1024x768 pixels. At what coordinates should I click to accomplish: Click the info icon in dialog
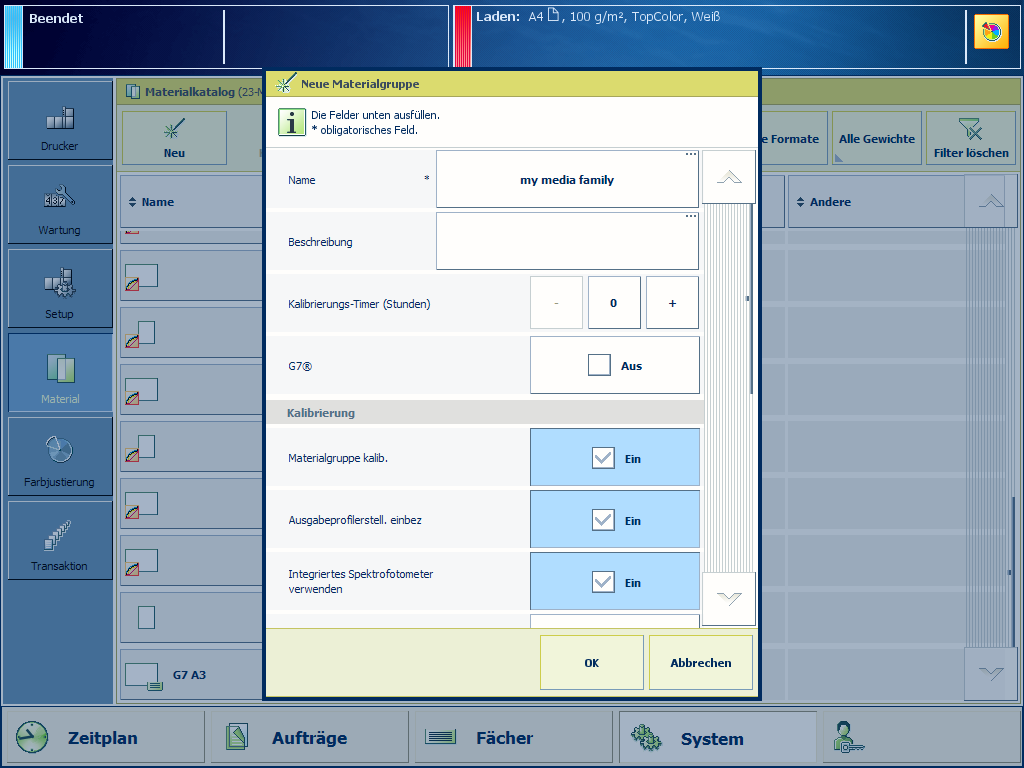pos(291,122)
